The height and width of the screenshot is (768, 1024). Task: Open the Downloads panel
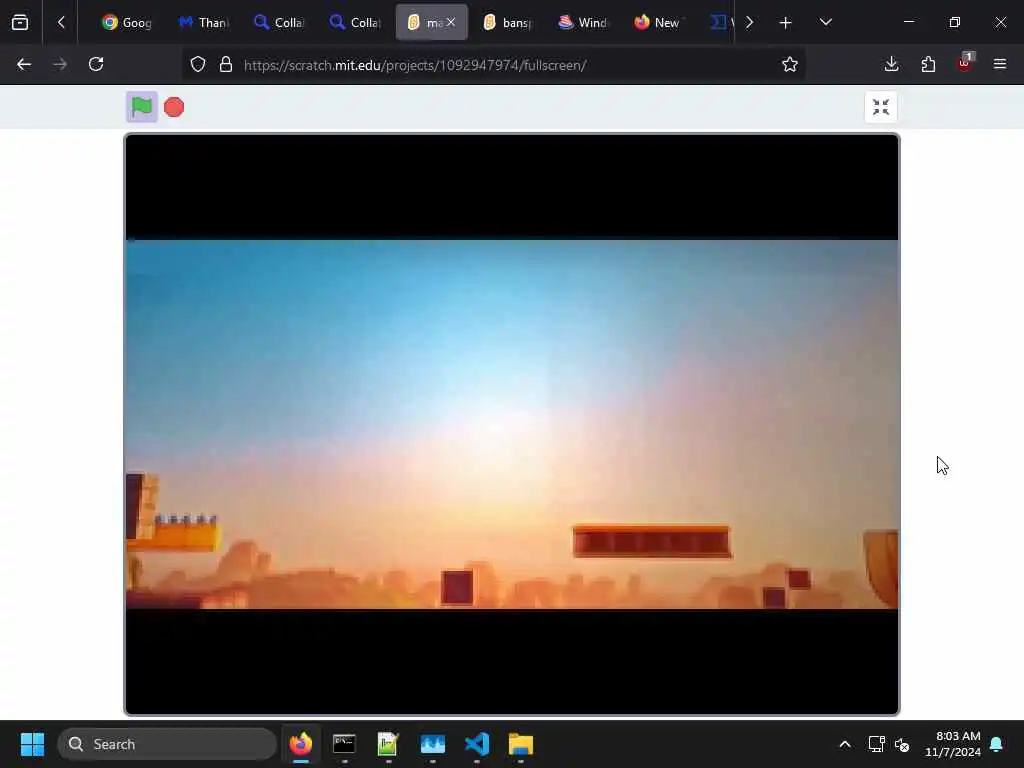(891, 64)
